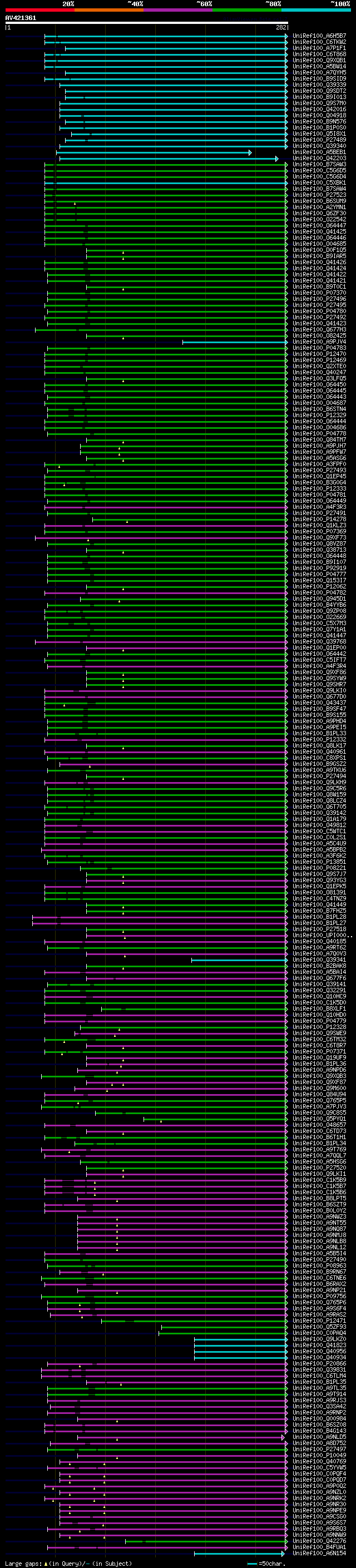Select hit label UniRef100_B9N576

(319, 122)
